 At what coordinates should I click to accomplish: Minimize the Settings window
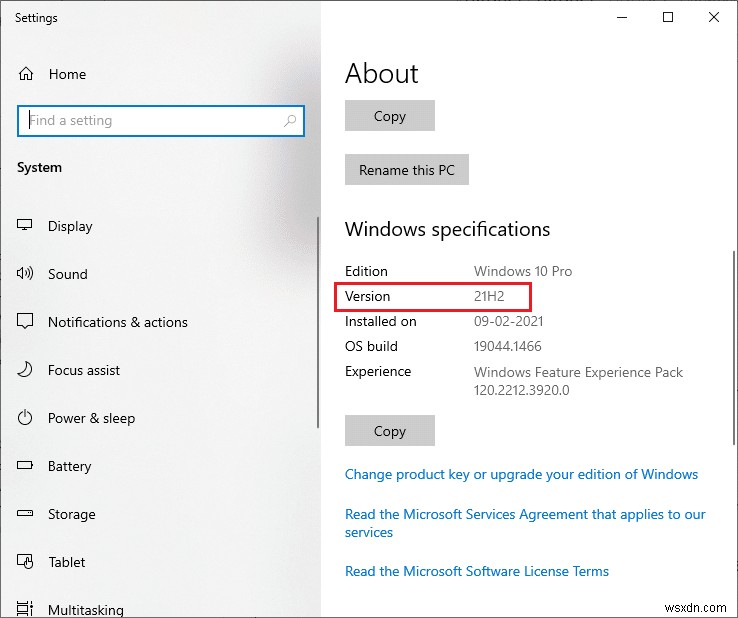[x=622, y=17]
